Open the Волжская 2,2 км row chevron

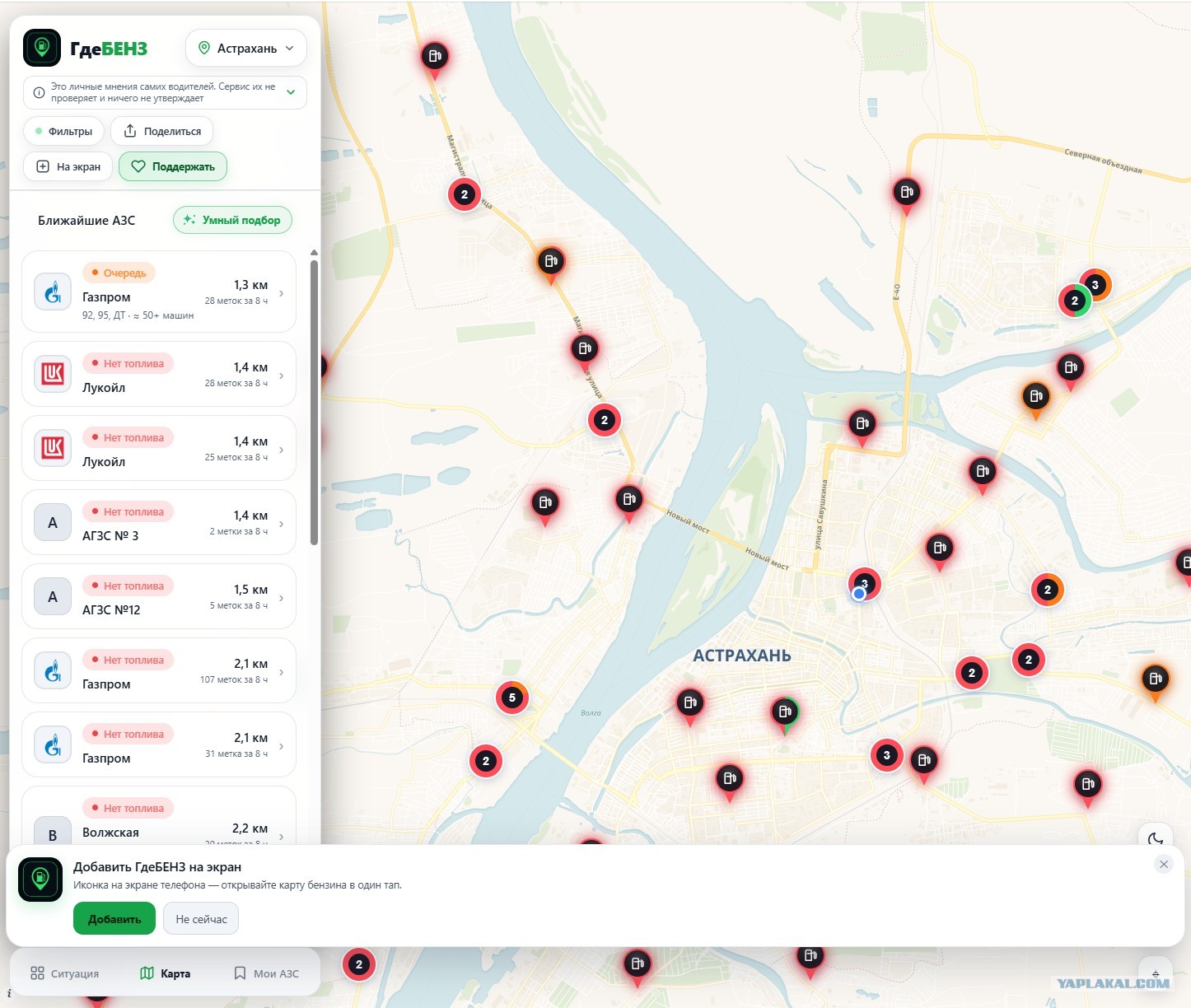point(282,836)
